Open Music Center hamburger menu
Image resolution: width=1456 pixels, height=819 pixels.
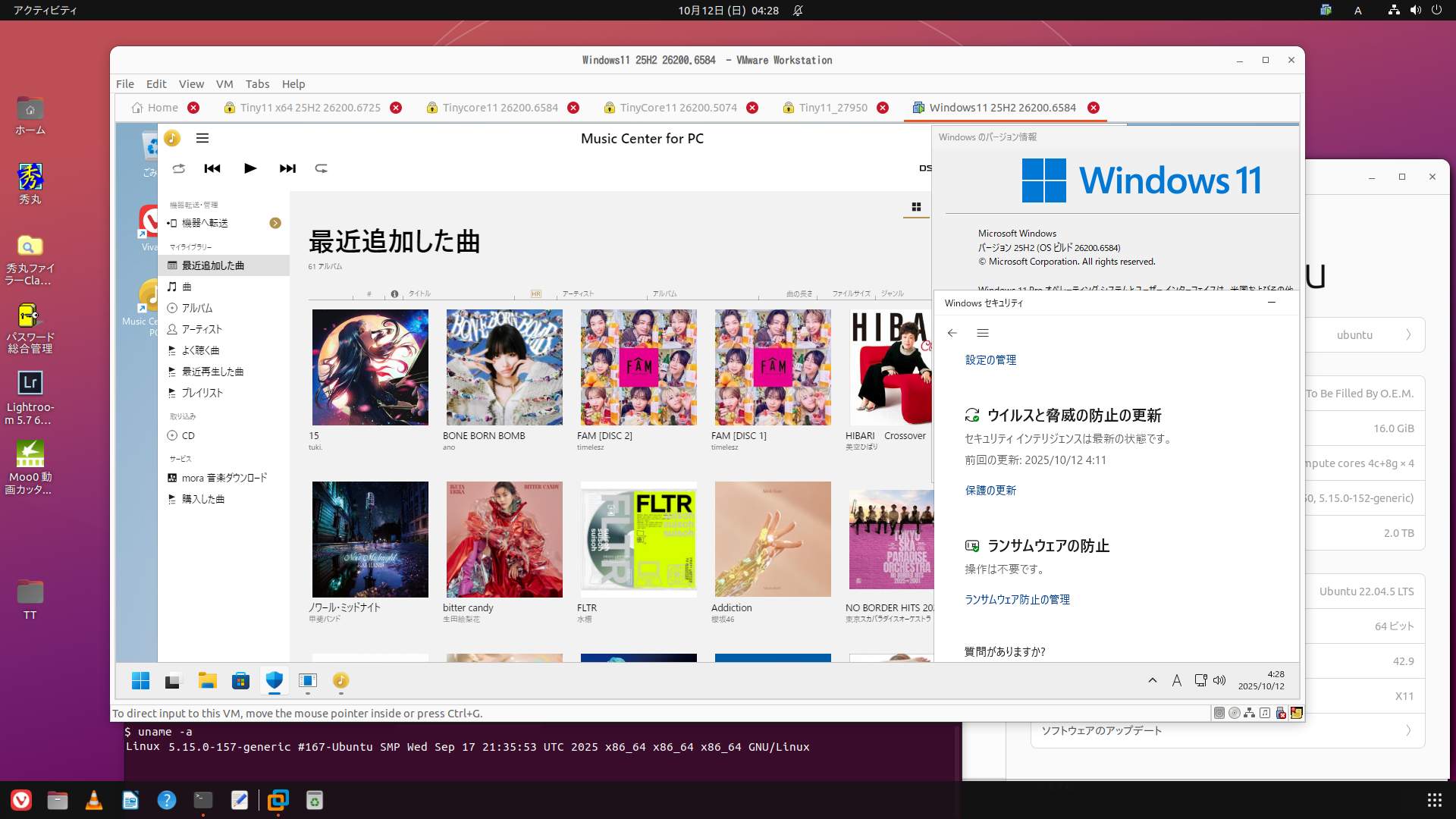tap(202, 138)
